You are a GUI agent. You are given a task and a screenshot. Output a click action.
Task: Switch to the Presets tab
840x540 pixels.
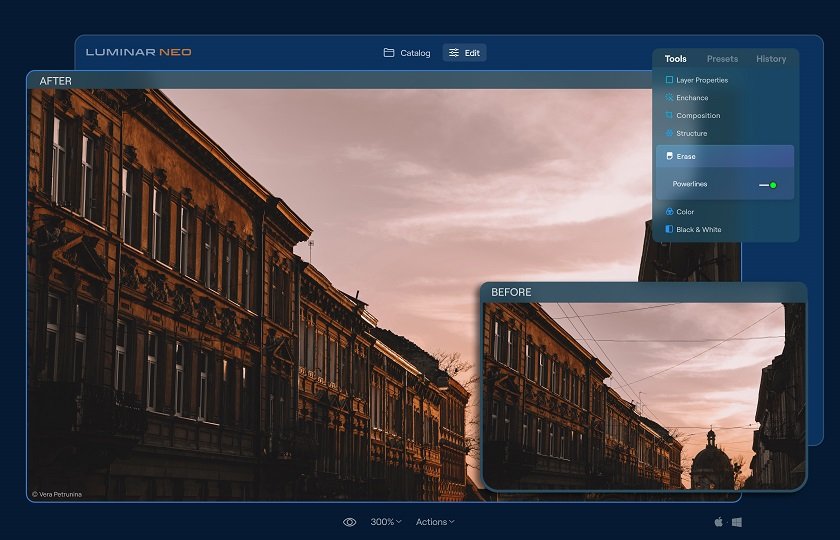click(722, 59)
